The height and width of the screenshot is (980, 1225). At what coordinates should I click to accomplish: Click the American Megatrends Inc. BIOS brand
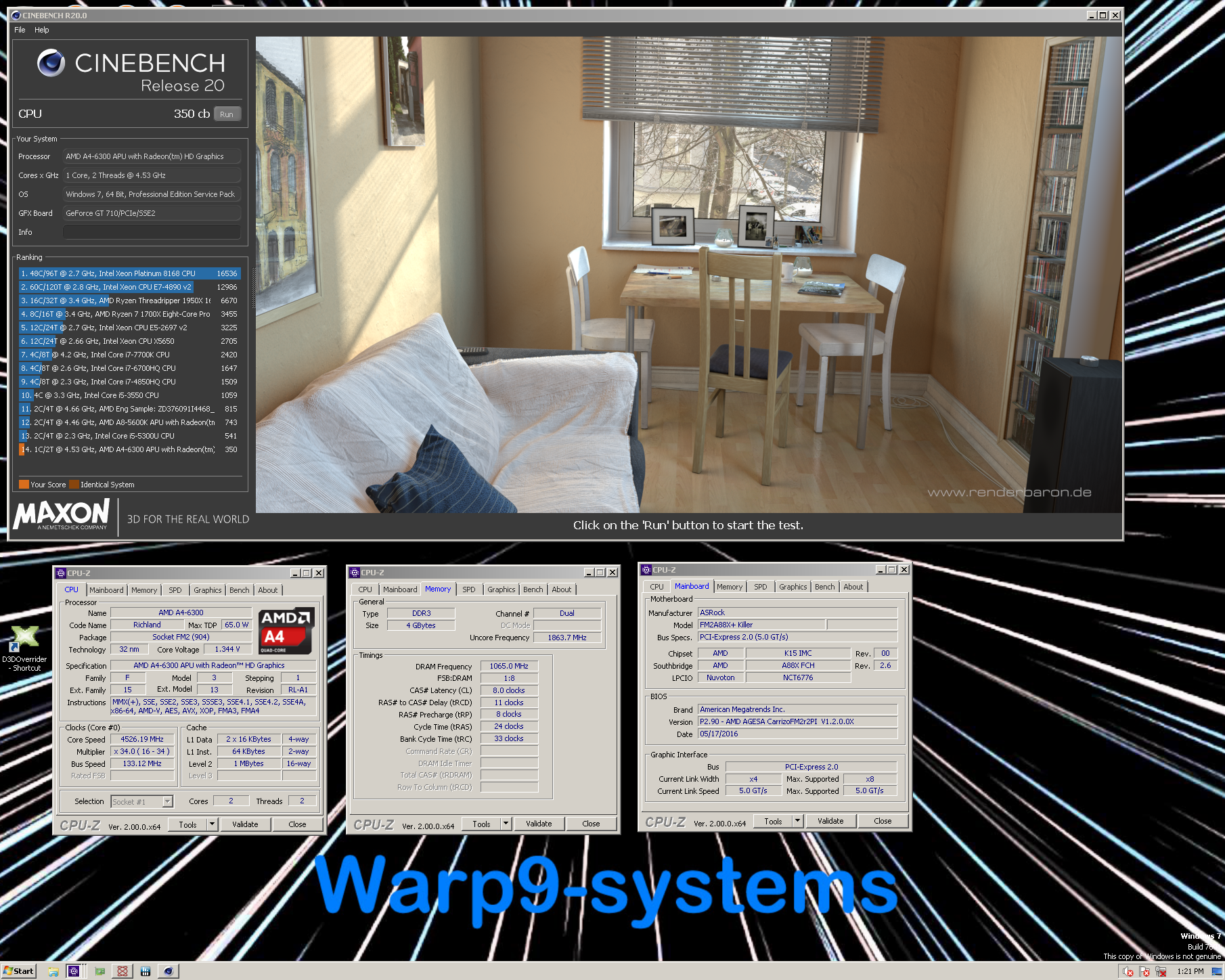[797, 709]
